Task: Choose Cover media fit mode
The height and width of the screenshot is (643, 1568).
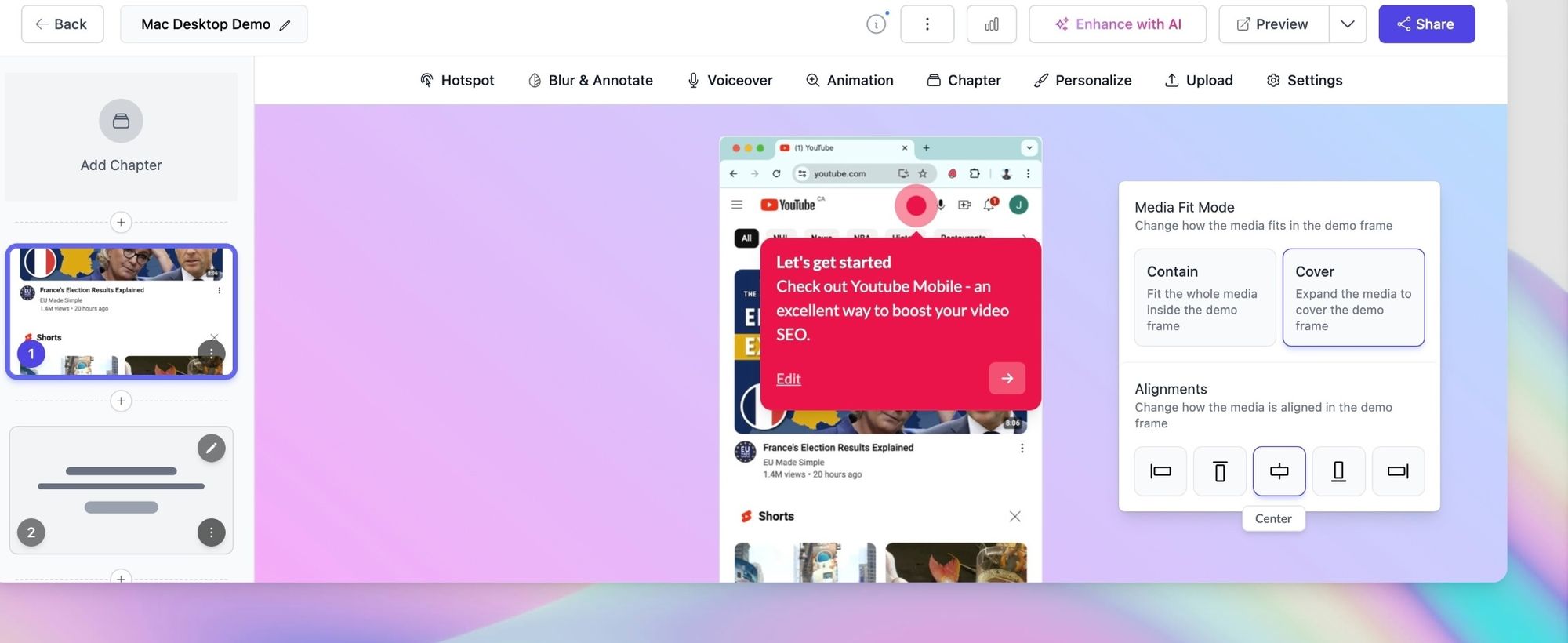Action: [x=1353, y=297]
